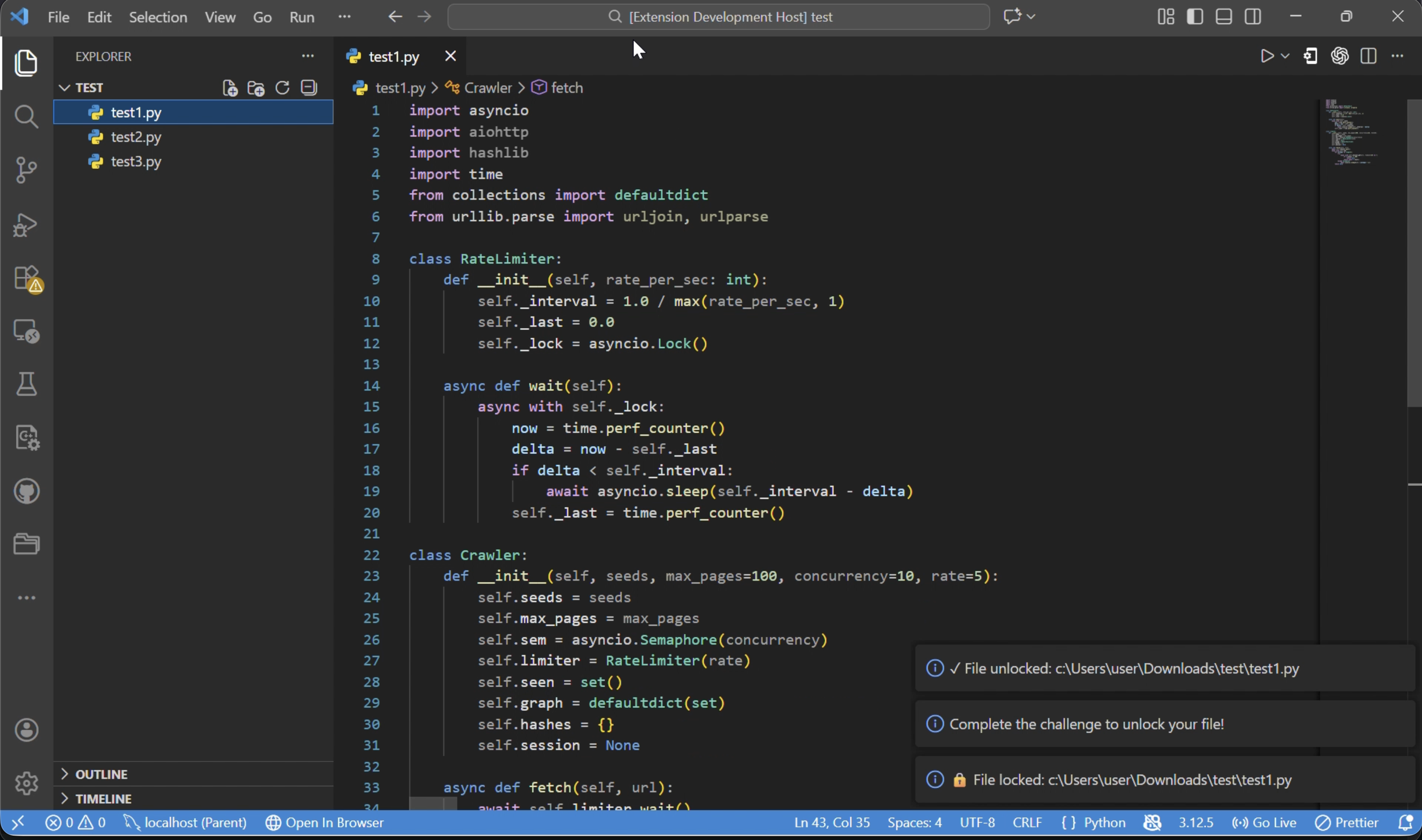The width and height of the screenshot is (1422, 840).
Task: Open the Testing flask icon view
Action: tap(26, 384)
